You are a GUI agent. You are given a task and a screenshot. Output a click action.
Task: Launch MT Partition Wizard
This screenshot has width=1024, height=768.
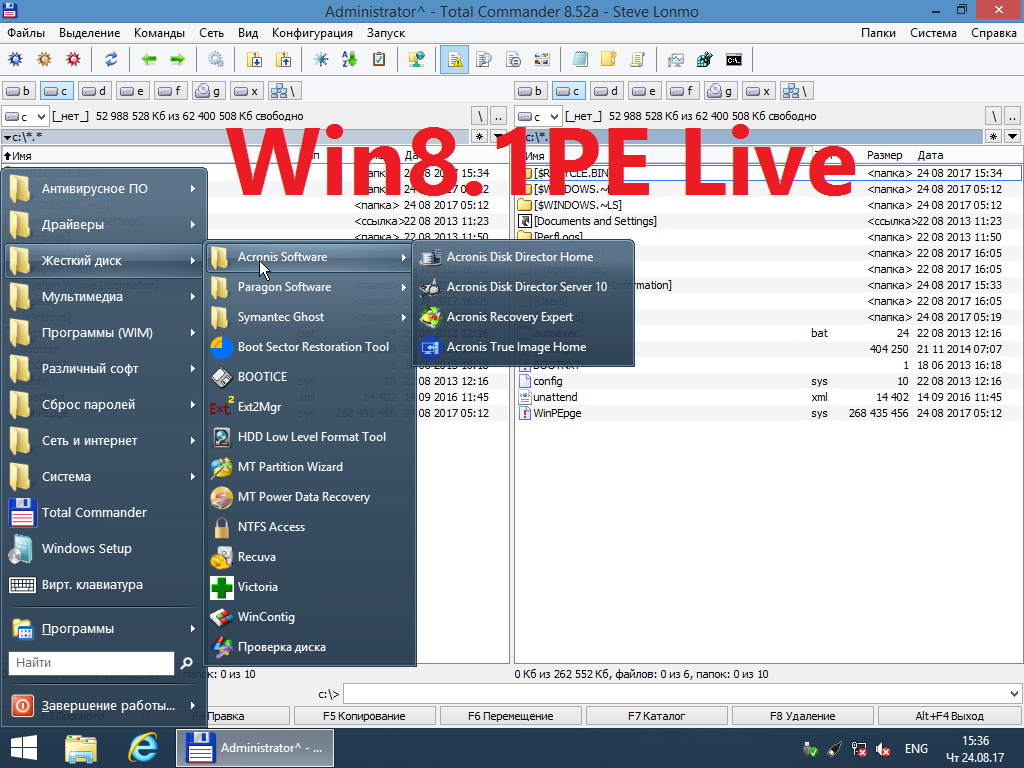pyautogui.click(x=310, y=467)
